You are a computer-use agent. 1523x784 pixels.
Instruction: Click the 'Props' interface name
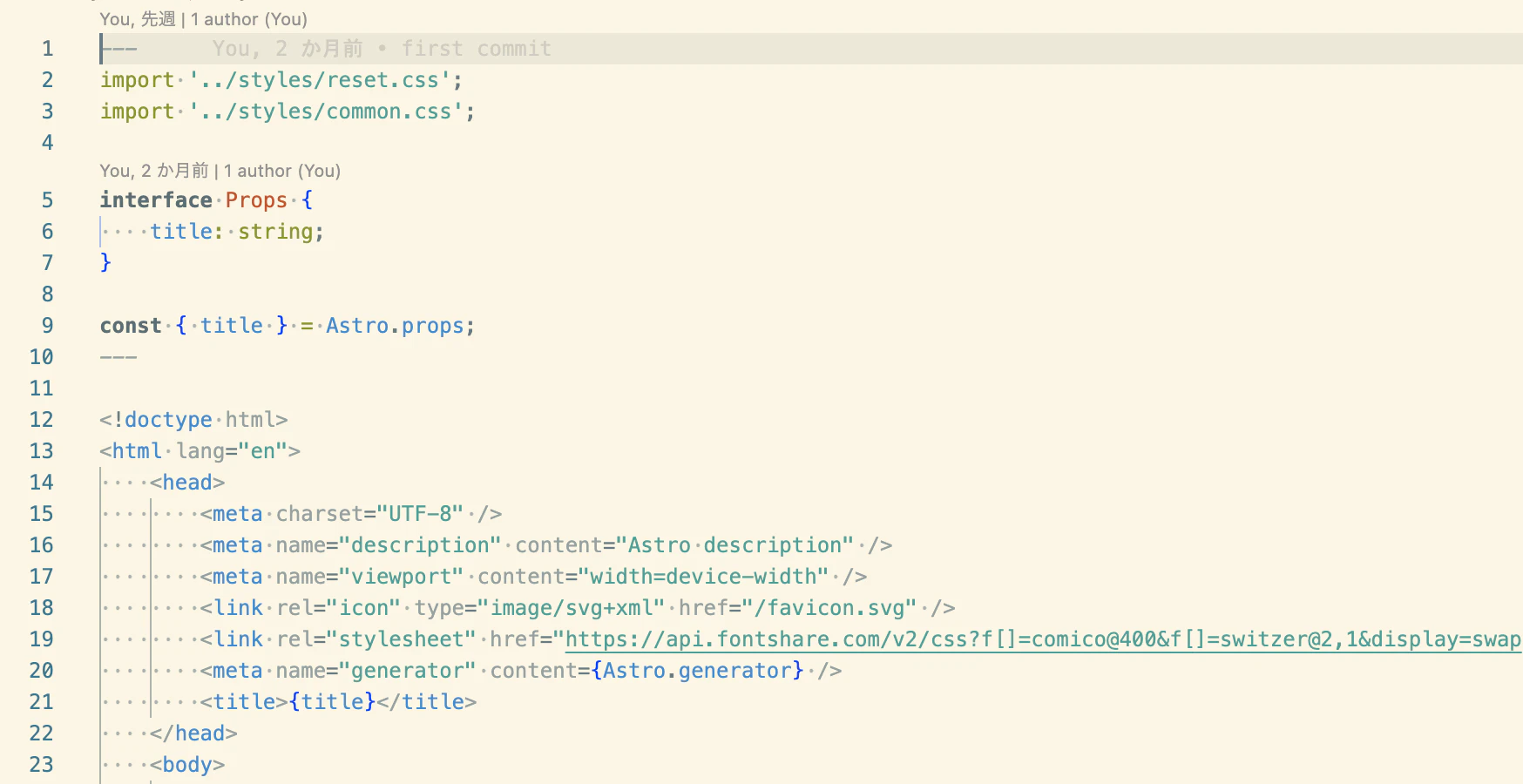256,200
